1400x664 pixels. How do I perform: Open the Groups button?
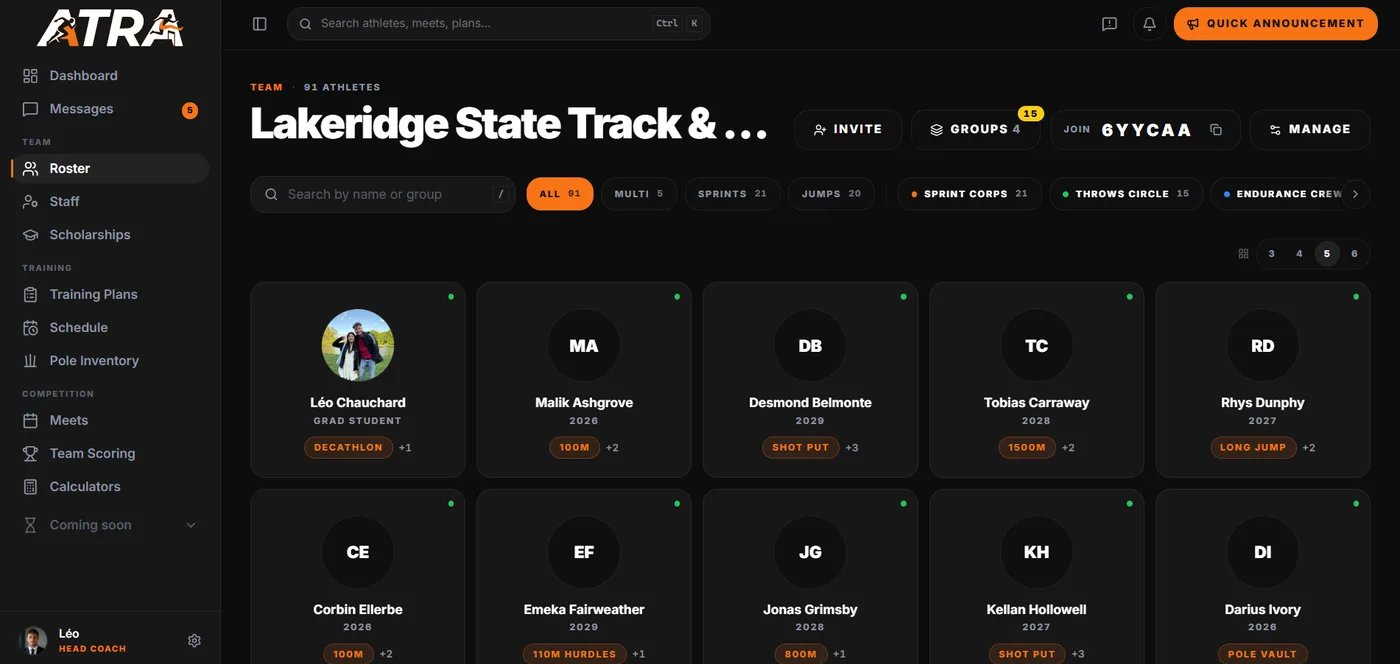coord(975,130)
